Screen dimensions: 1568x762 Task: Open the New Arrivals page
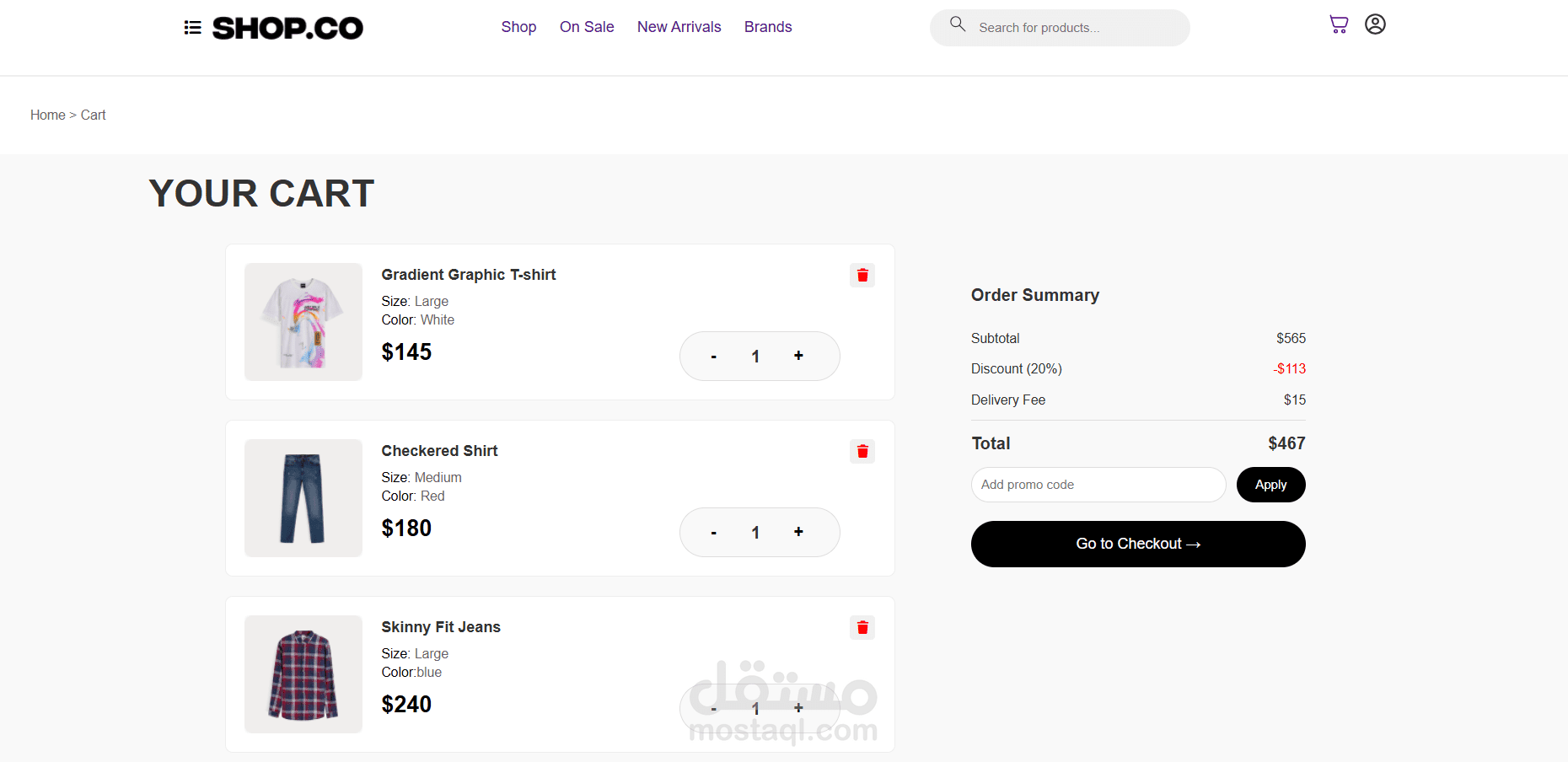pos(679,26)
